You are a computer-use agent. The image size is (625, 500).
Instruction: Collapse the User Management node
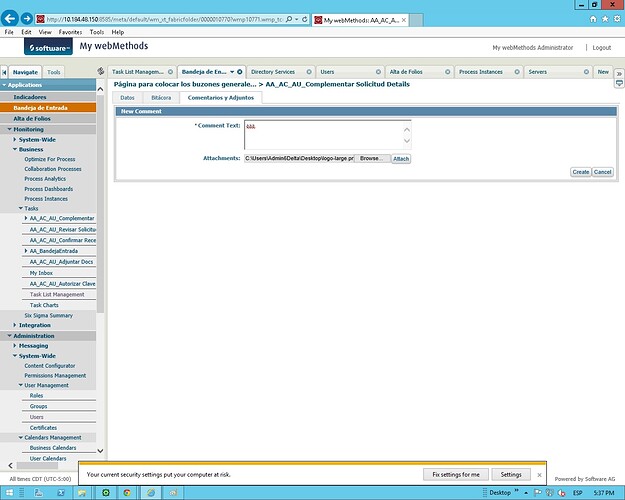pyautogui.click(x=21, y=385)
